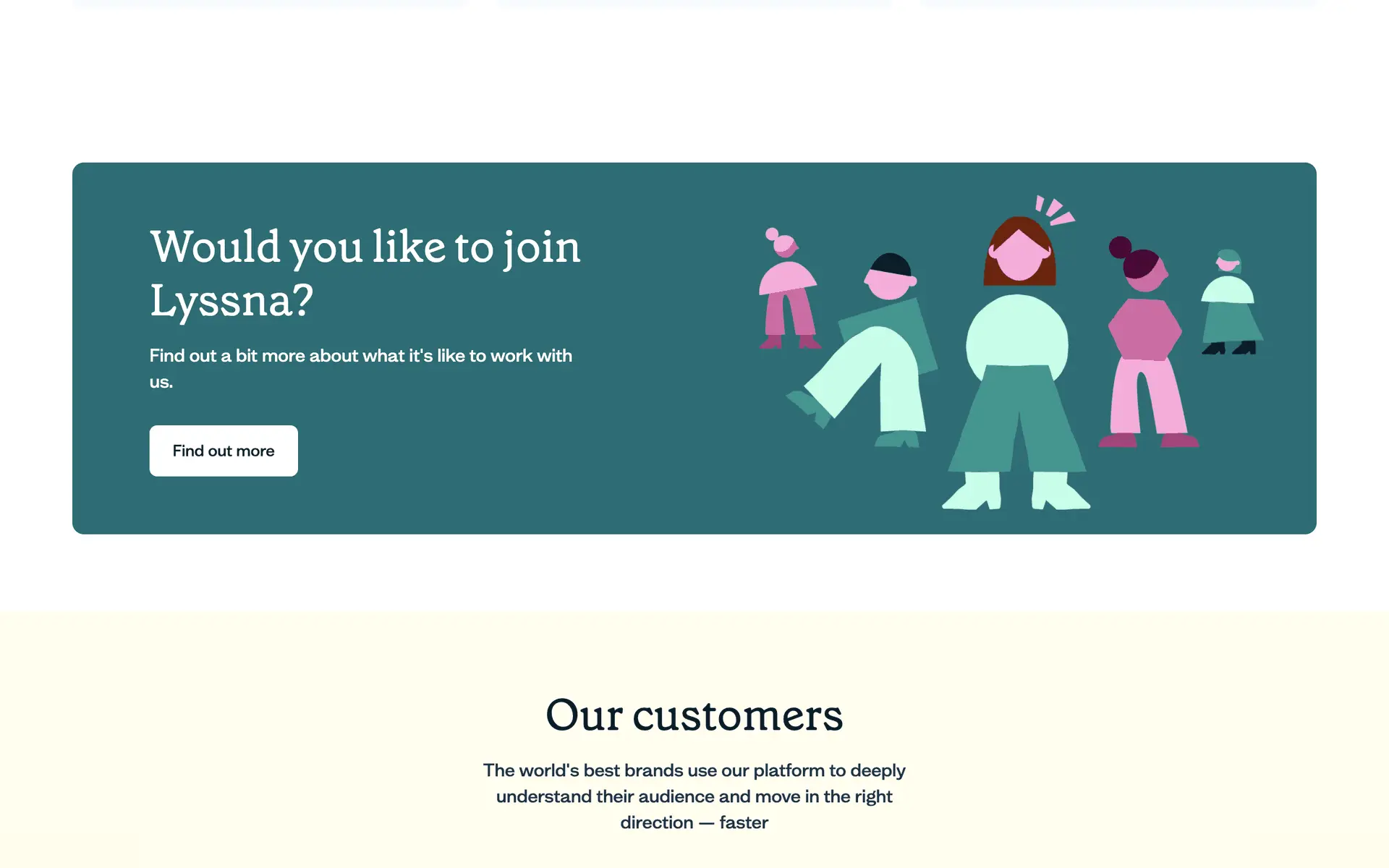Screen dimensions: 1389x868
Task: Click the Find out more button
Action: pos(224,451)
